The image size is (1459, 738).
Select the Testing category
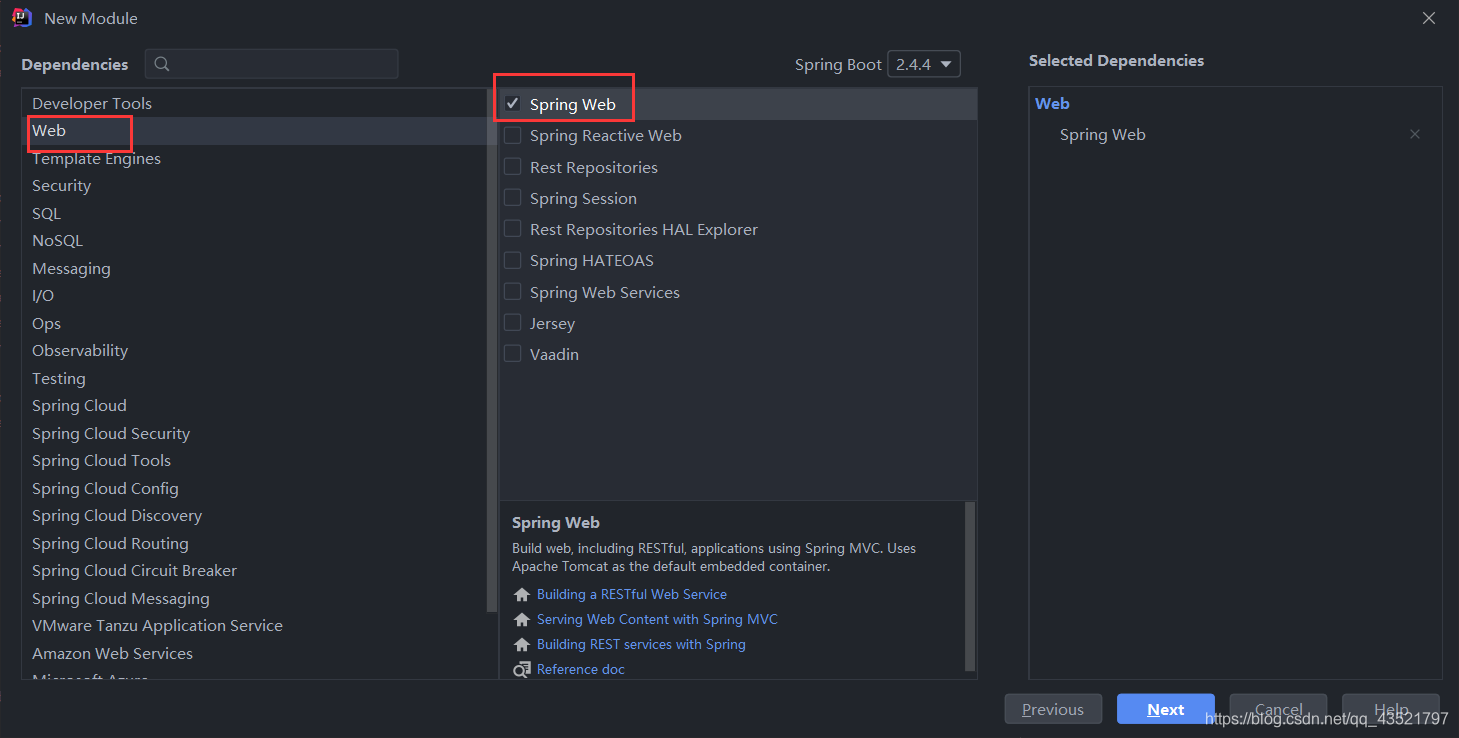coord(254,379)
